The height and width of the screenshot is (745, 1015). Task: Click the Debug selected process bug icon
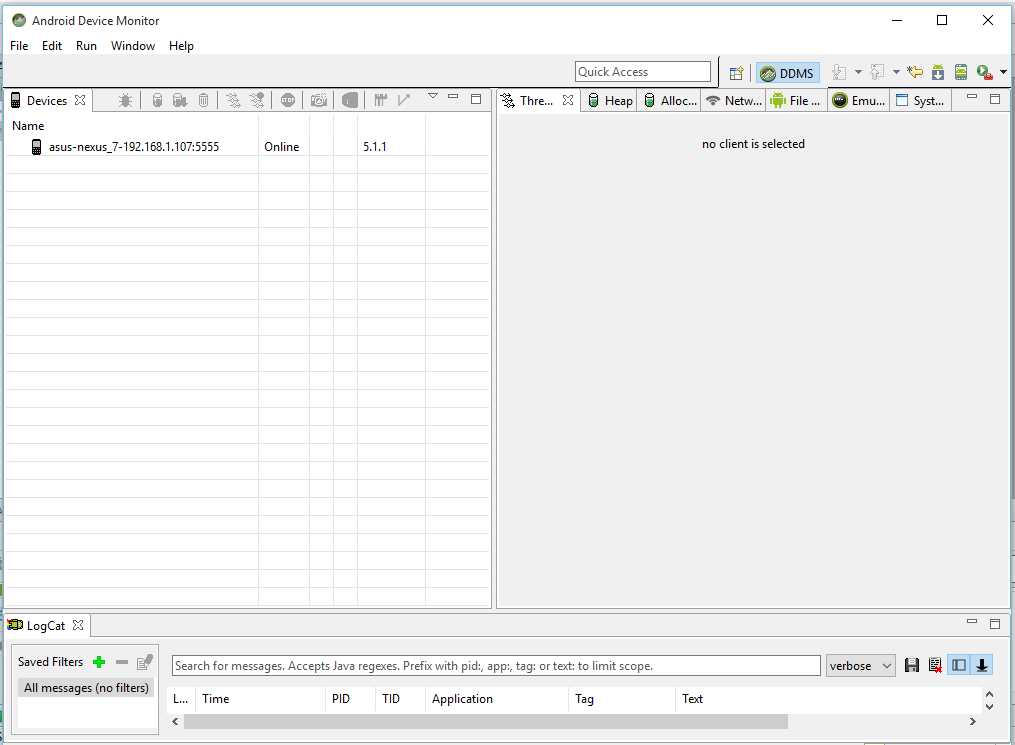pyautogui.click(x=126, y=100)
